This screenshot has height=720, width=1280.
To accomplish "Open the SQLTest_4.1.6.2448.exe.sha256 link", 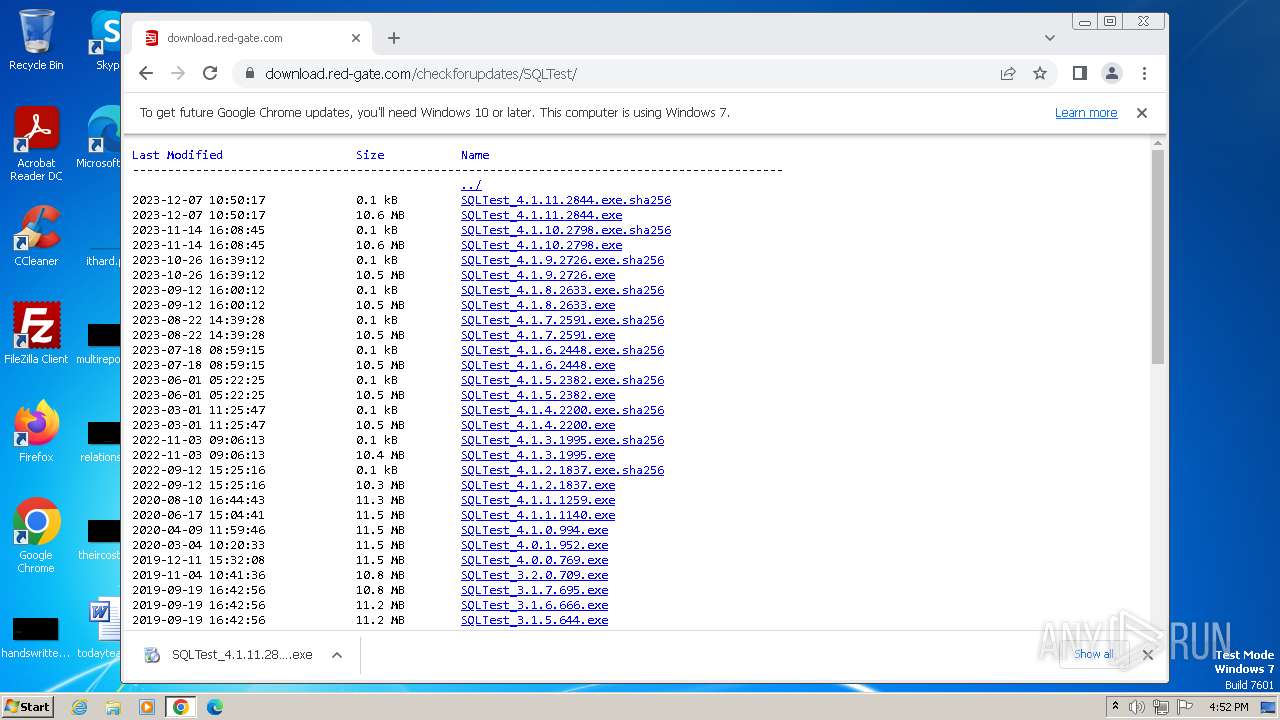I will point(562,350).
